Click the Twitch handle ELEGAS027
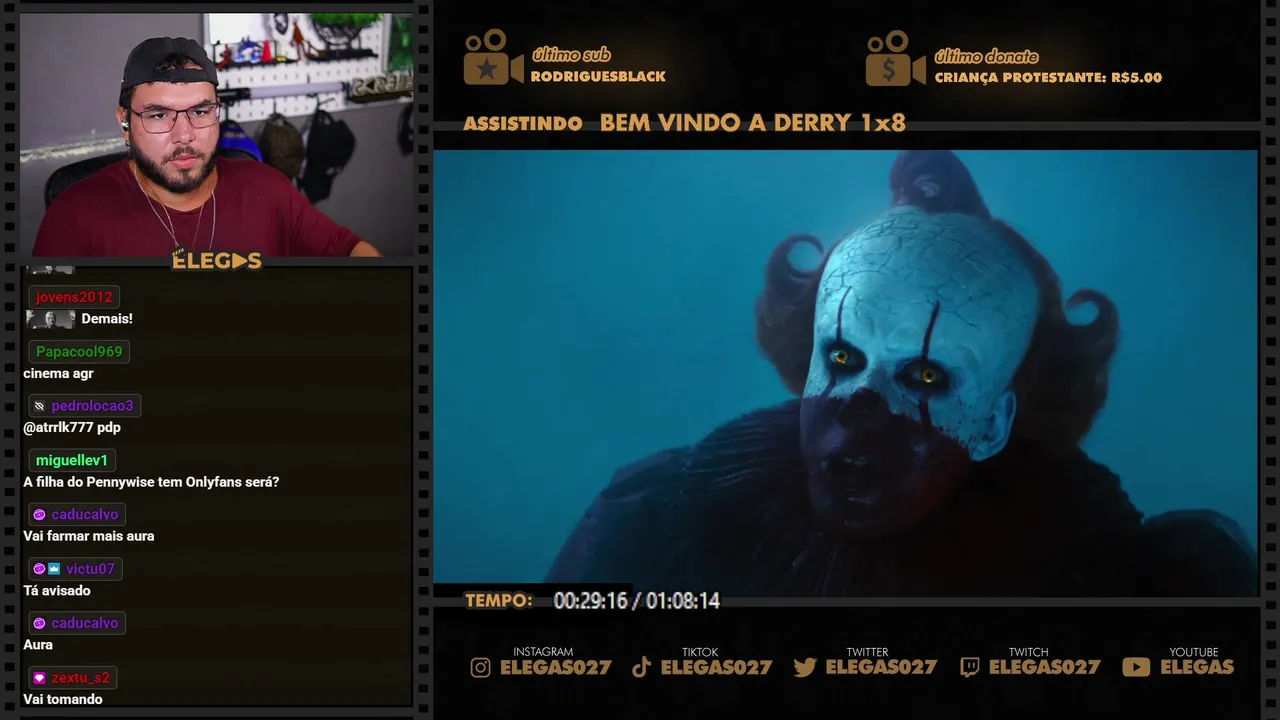Screen dimensions: 1280x720 1044,668
